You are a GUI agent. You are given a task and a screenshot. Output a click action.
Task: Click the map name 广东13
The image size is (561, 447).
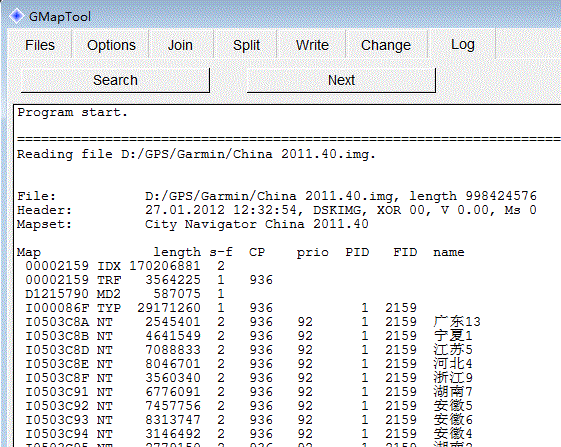pyautogui.click(x=457, y=322)
